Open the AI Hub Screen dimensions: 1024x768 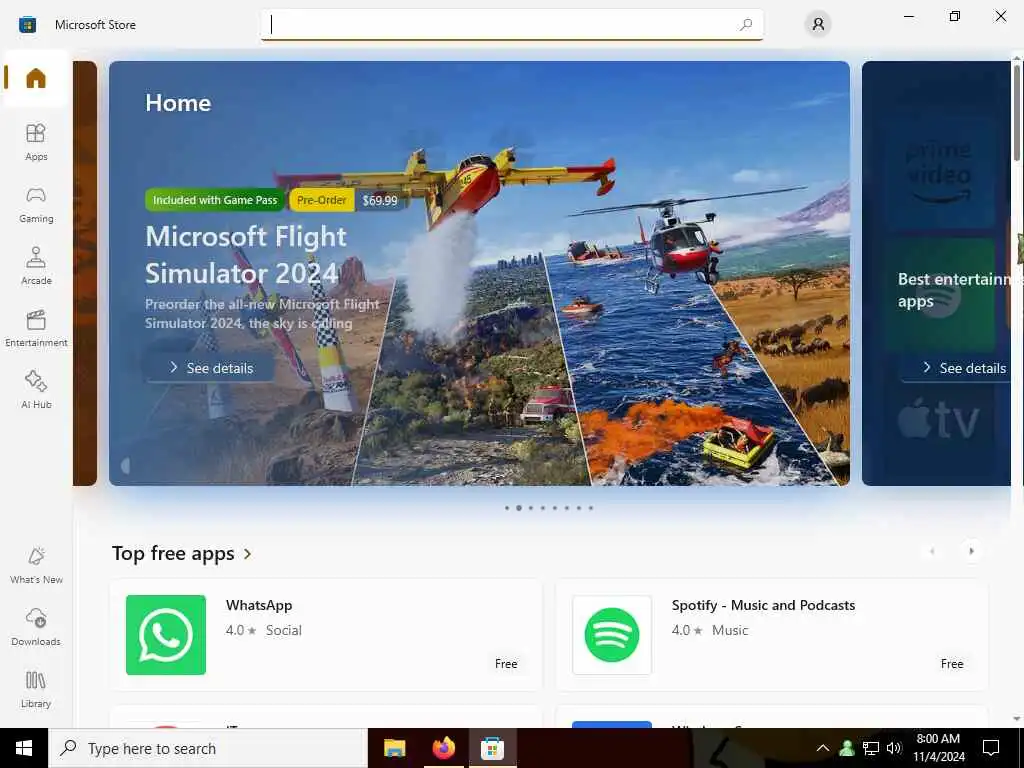[36, 390]
